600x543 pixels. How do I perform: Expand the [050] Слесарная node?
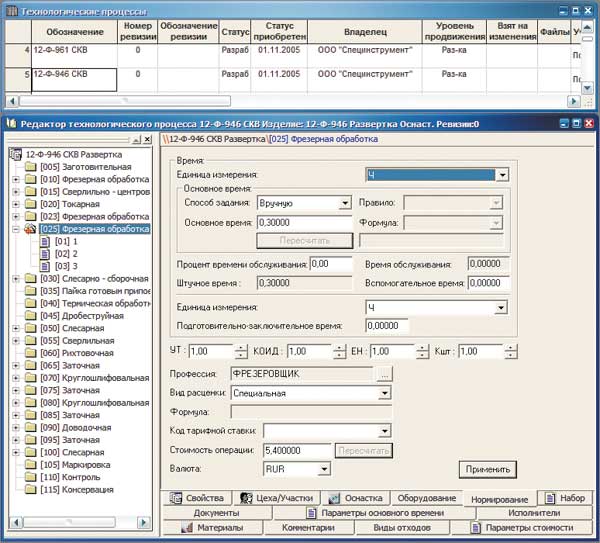[16, 328]
